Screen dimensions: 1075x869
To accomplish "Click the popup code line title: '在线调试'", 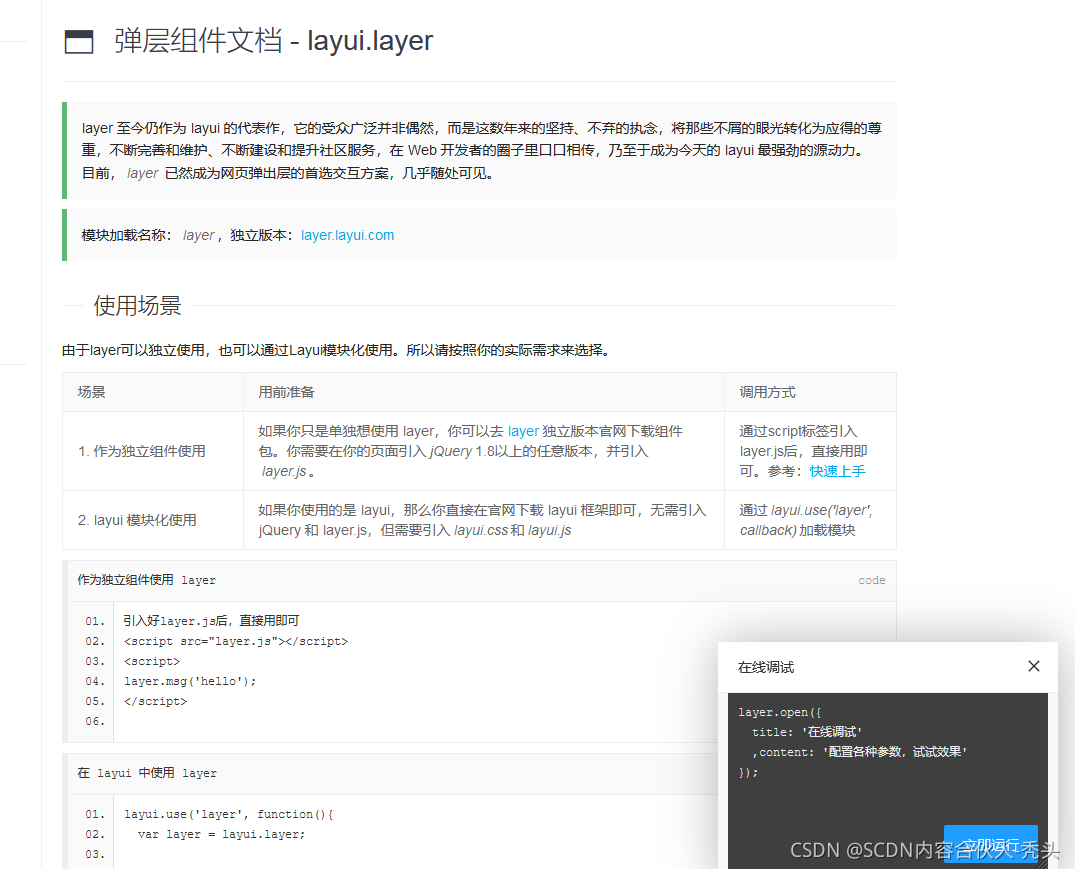I will click(807, 732).
